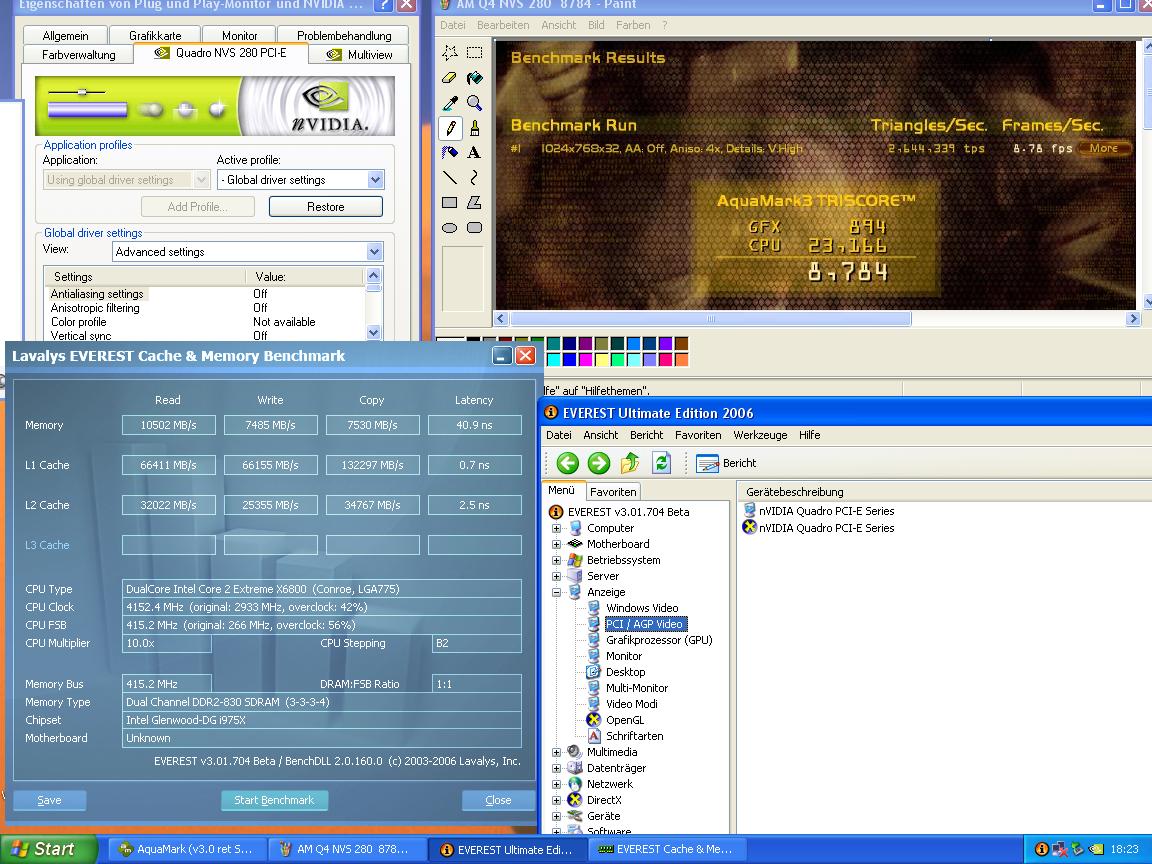
Task: Select Windows Video in the EVEREST tree
Action: point(641,608)
